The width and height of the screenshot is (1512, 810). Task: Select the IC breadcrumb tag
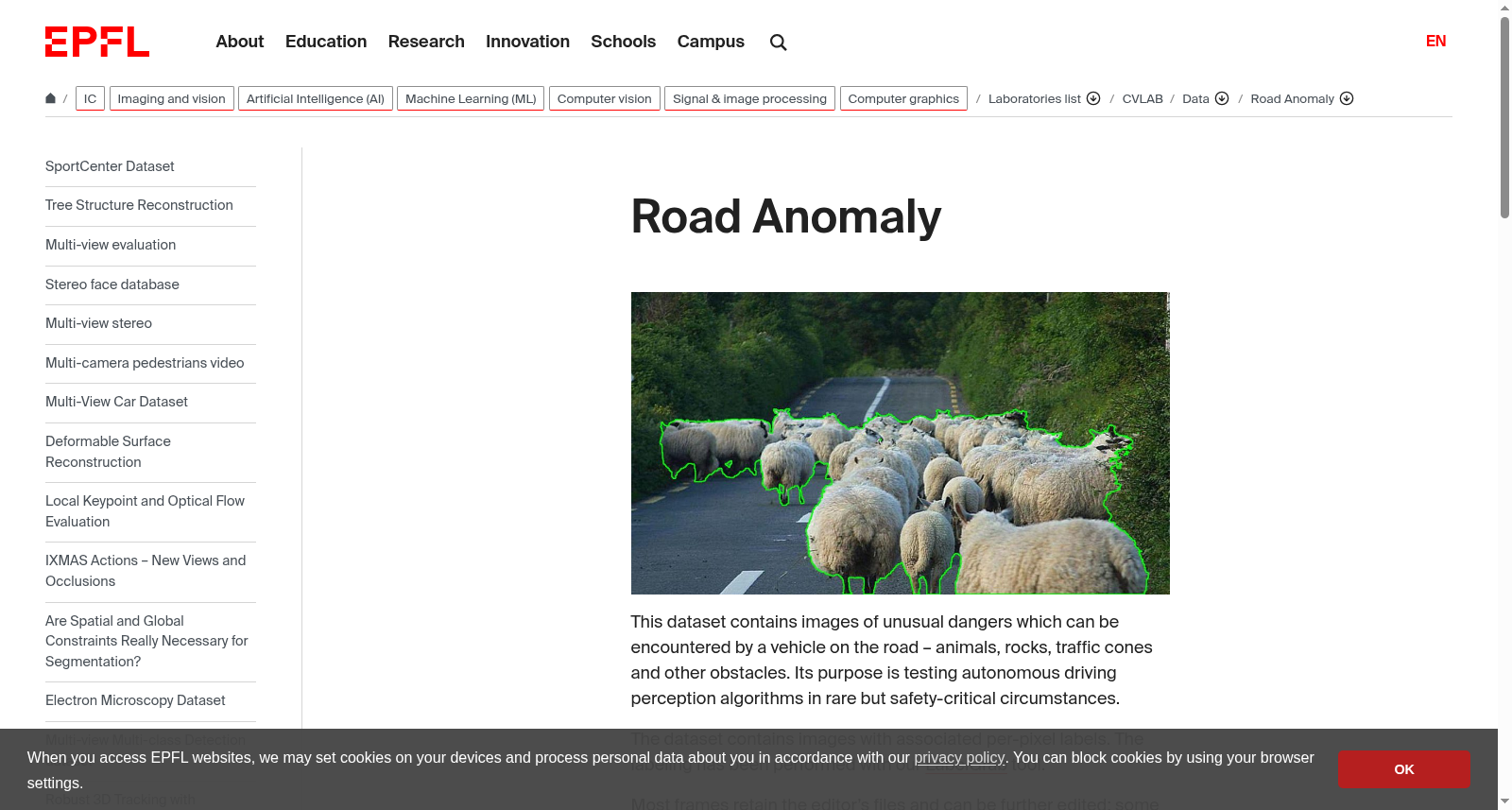[x=90, y=98]
